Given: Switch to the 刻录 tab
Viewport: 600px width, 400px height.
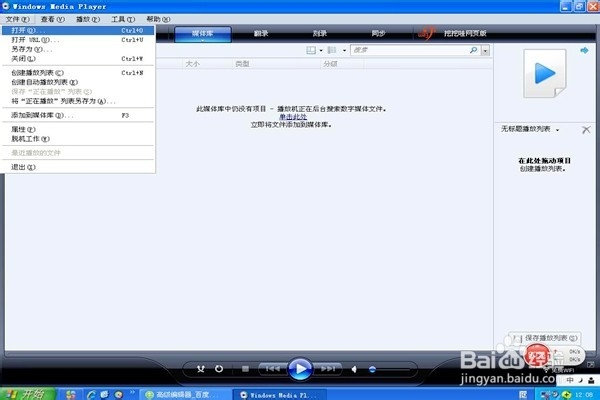Looking at the screenshot, I should [320, 34].
